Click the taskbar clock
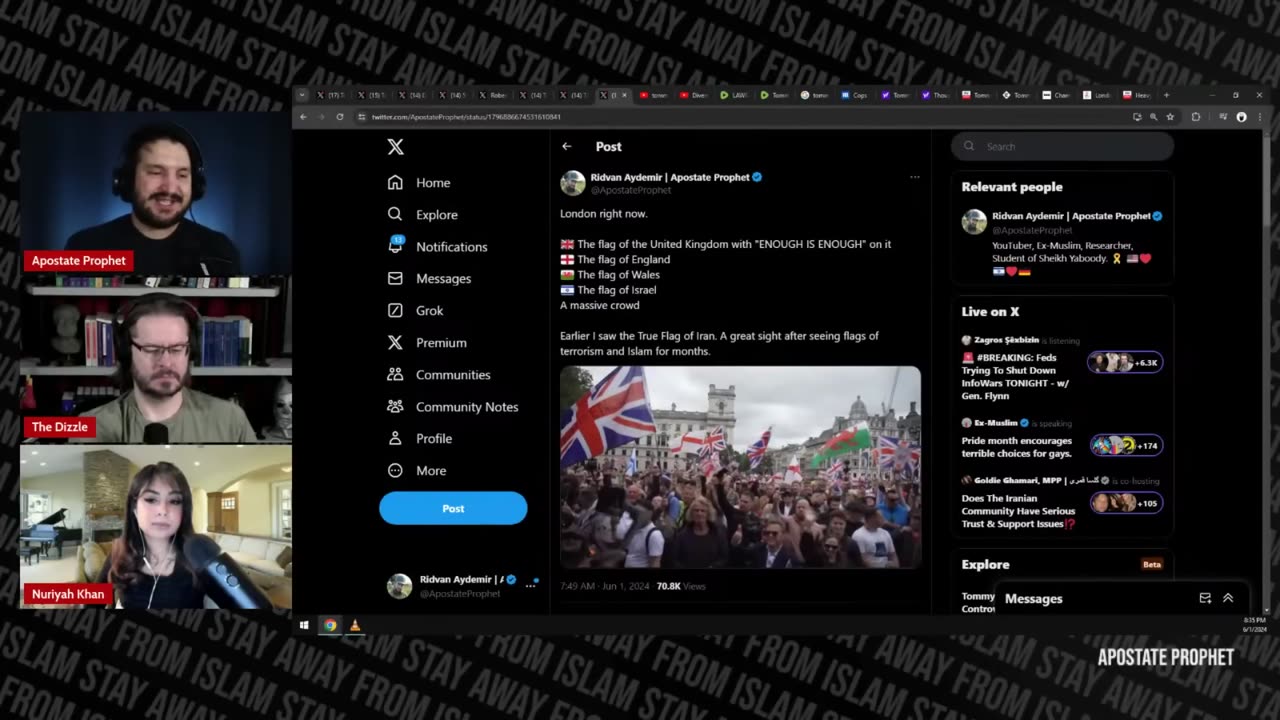The image size is (1280, 720). click(x=1254, y=624)
